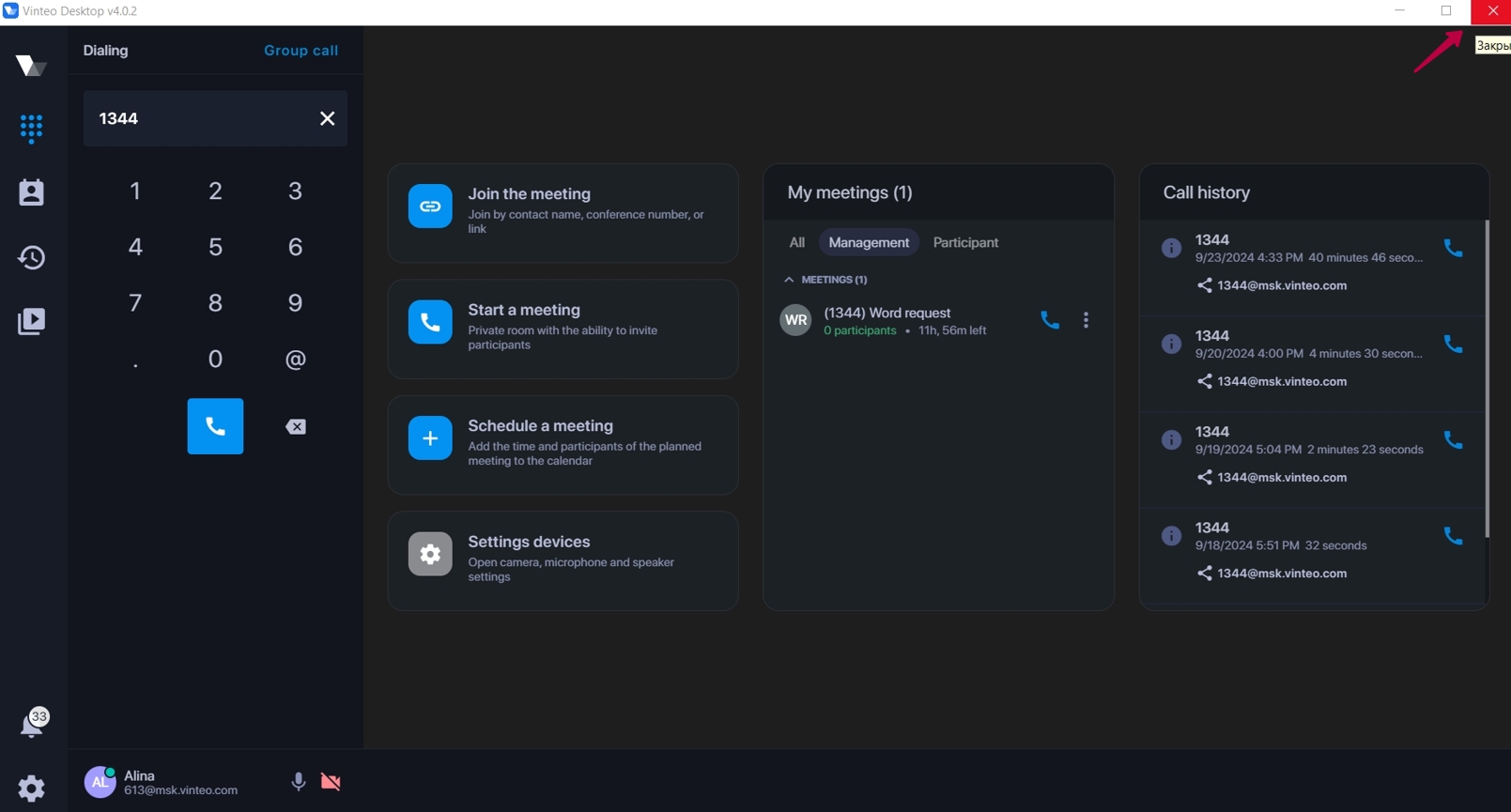This screenshot has height=812, width=1511.
Task: Click the Schedule a meeting plus icon
Action: click(430, 438)
